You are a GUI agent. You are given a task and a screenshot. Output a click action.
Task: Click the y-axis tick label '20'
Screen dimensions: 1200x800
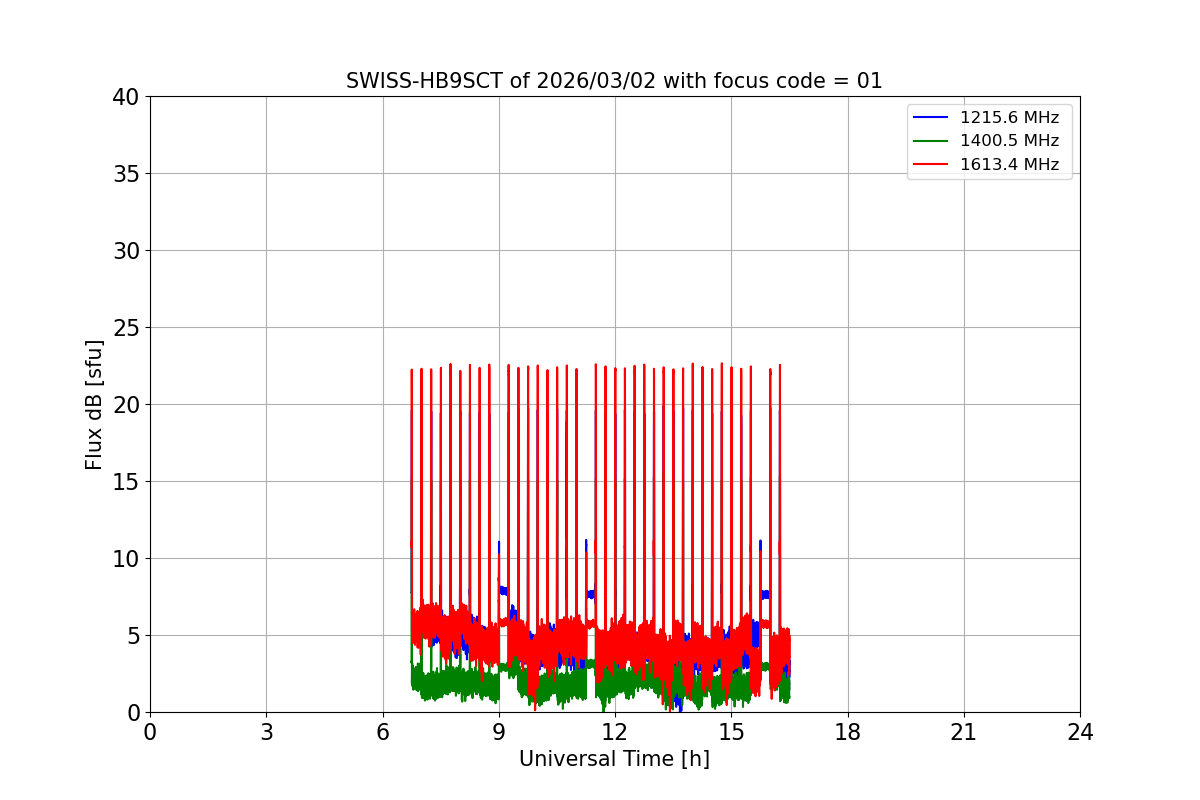pyautogui.click(x=127, y=405)
